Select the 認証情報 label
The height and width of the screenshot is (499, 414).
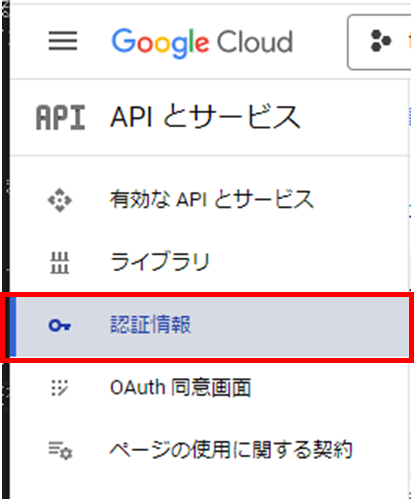[x=150, y=324]
